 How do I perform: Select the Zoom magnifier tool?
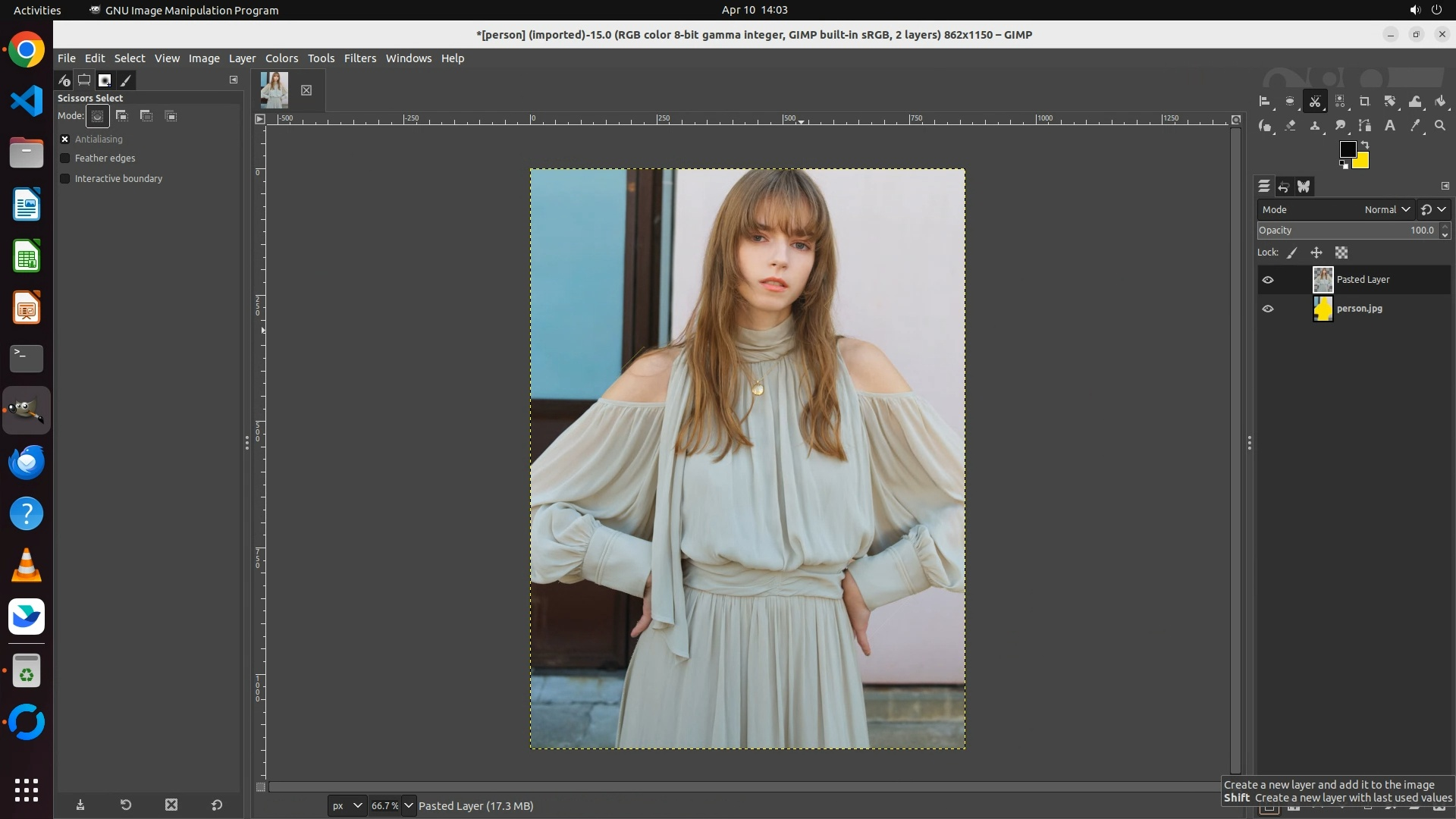point(1440,126)
